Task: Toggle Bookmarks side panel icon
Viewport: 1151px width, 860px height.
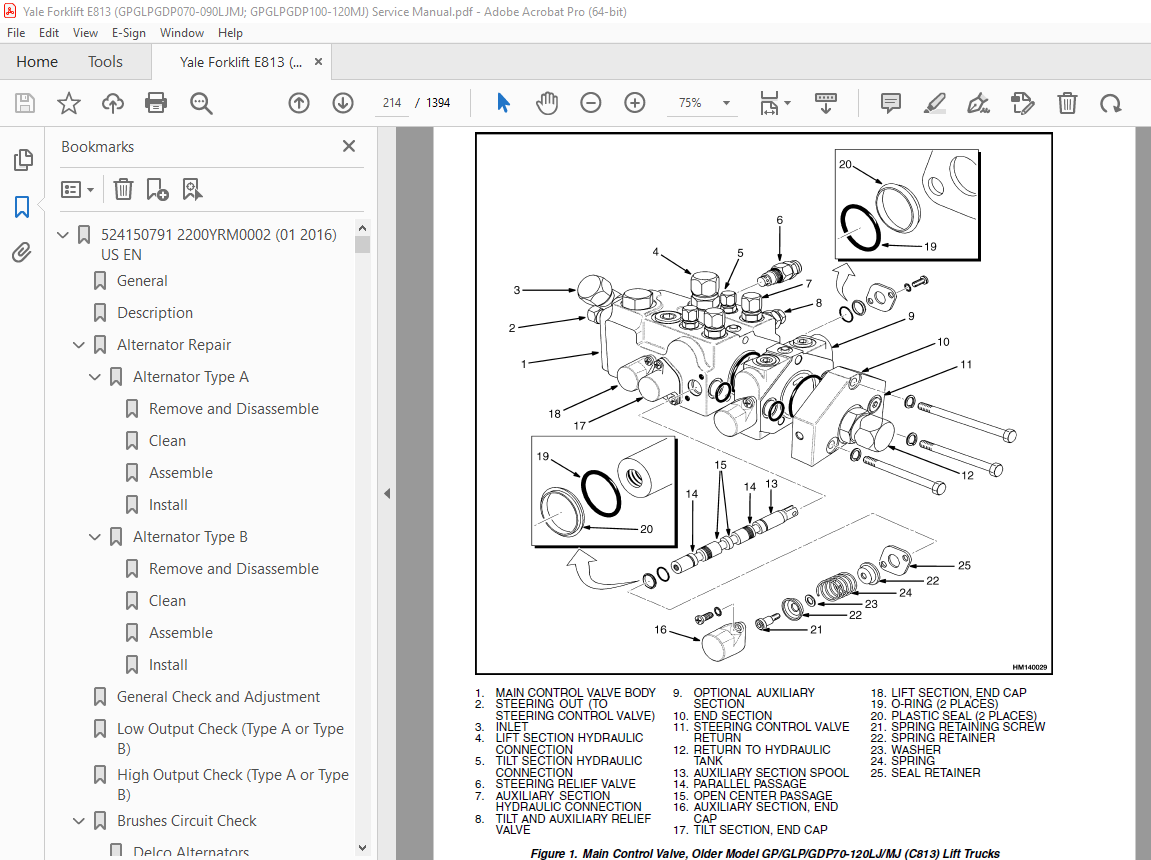Action: (x=22, y=207)
